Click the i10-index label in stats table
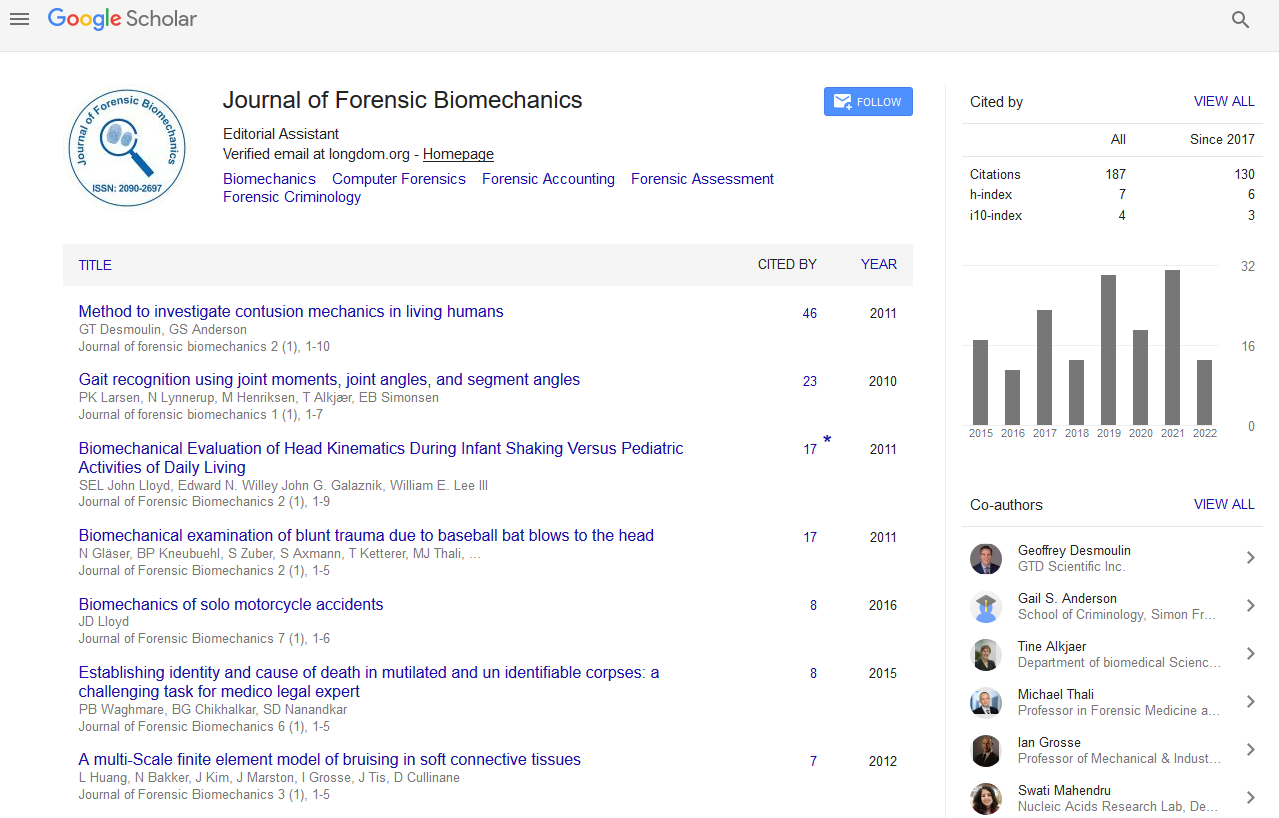Screen dimensions: 1279x818 pyautogui.click(x=996, y=216)
